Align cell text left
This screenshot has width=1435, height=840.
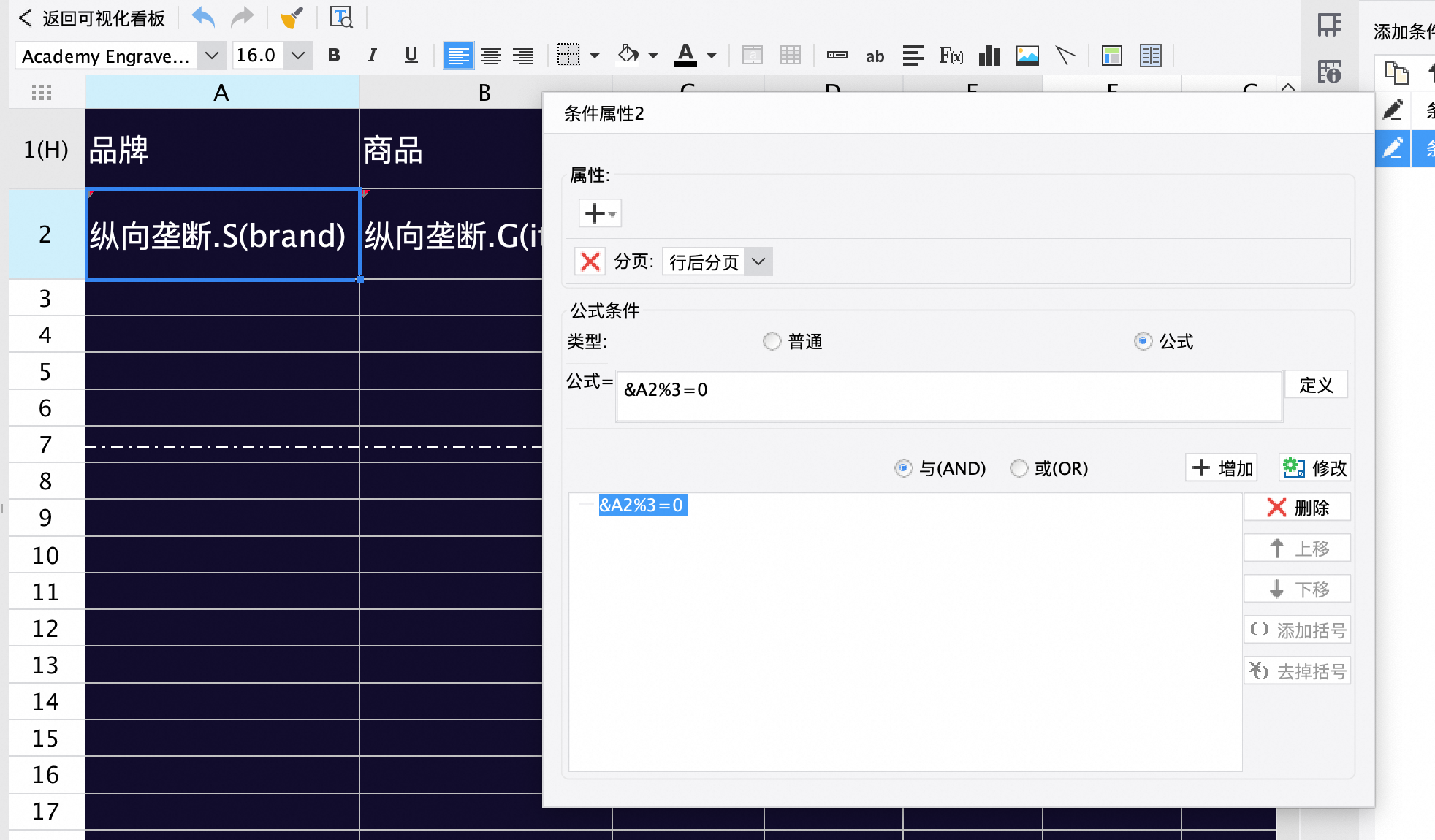click(x=458, y=56)
